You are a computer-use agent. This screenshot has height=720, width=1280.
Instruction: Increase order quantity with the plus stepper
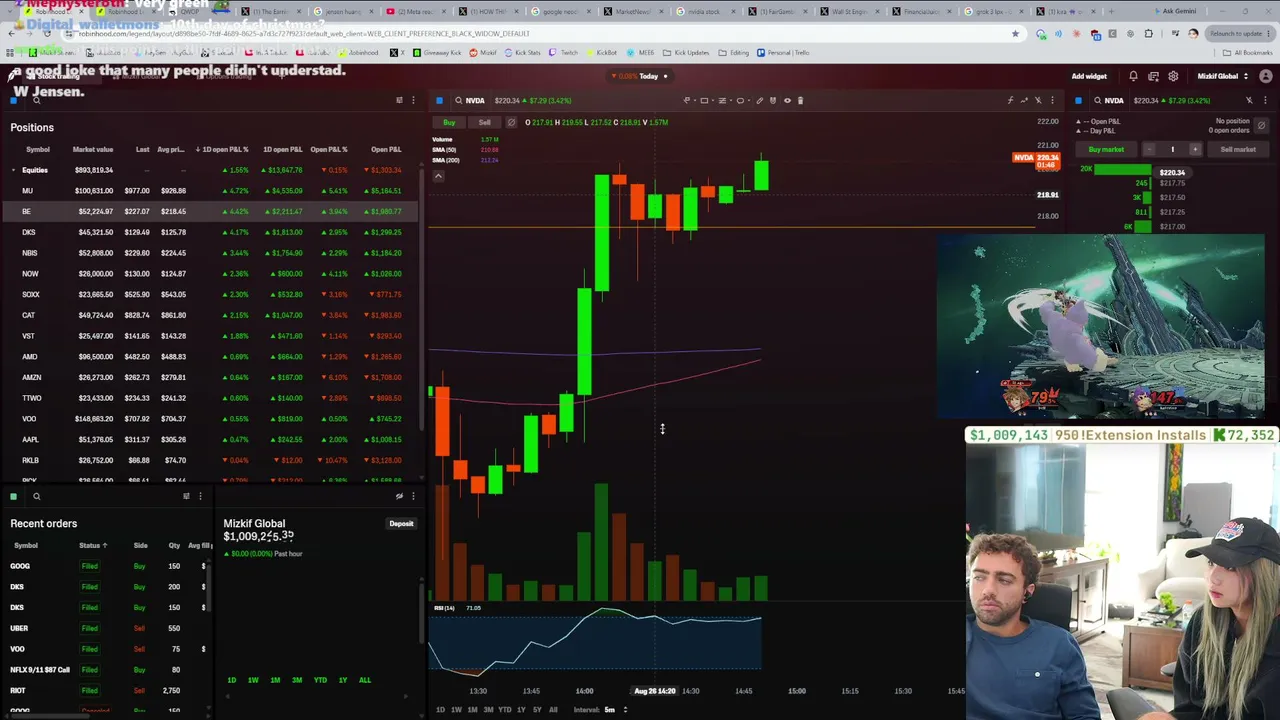[x=1194, y=149]
